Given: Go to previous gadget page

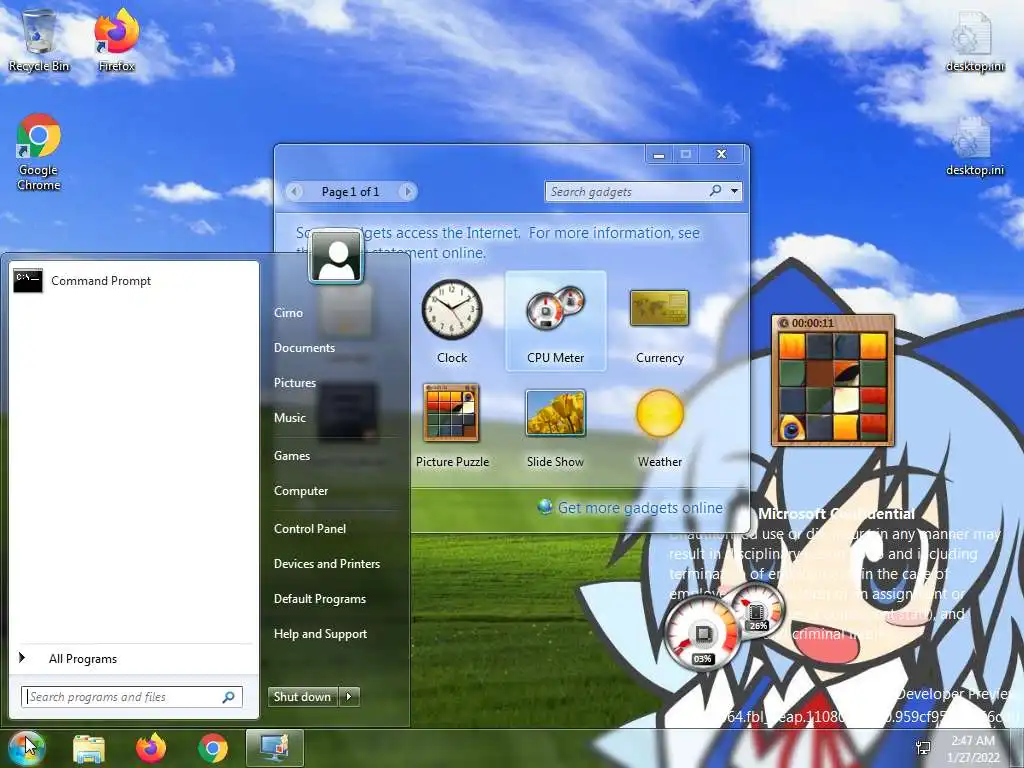Looking at the screenshot, I should [295, 191].
